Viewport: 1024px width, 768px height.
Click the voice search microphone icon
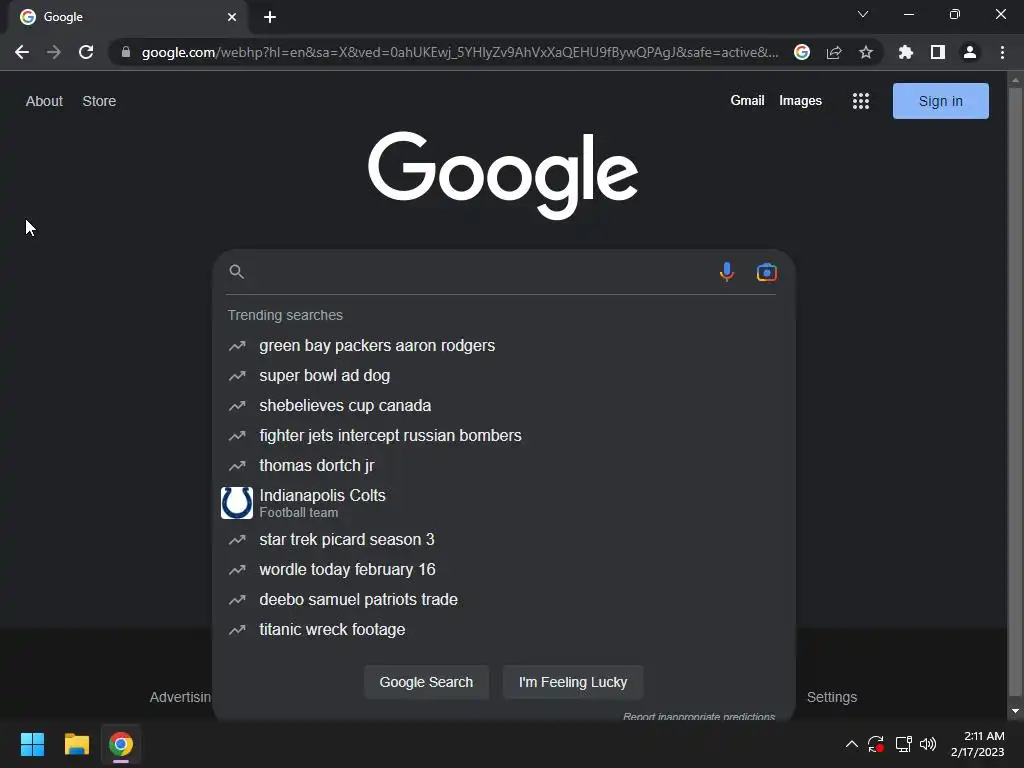727,272
